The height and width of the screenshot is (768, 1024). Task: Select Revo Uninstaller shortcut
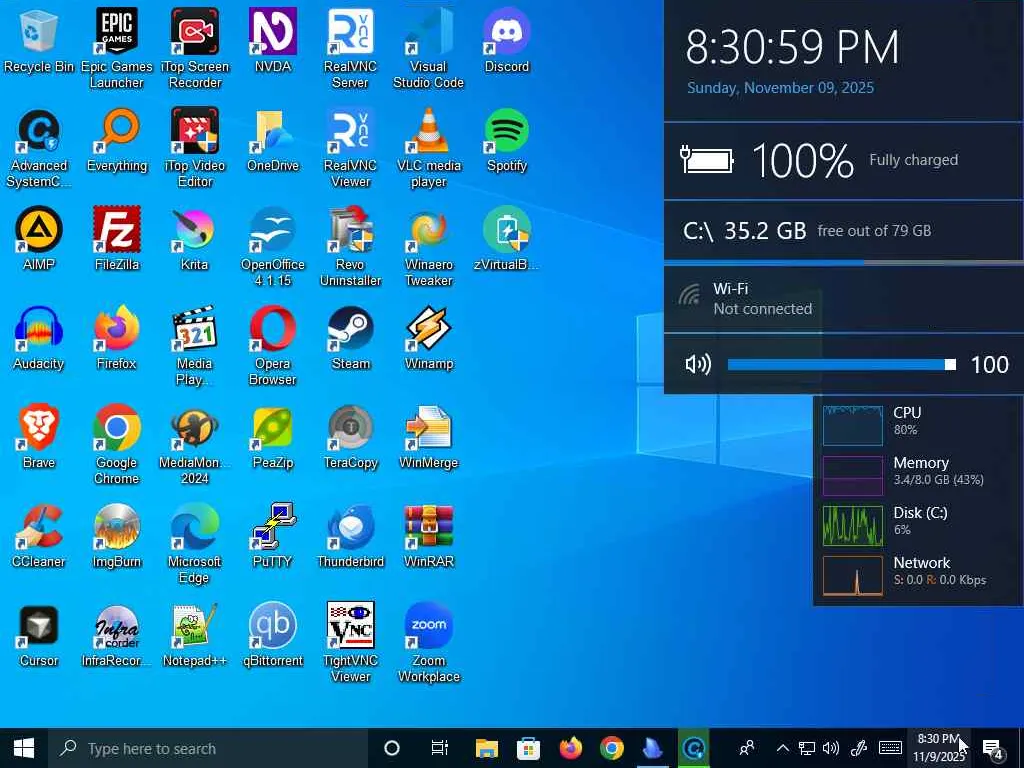coord(351,246)
